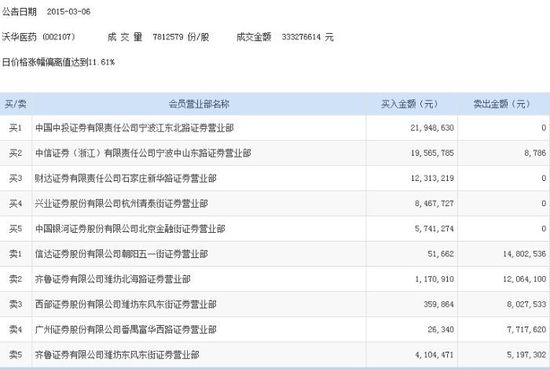Click the 会员营业部名称 column header
Screen dimensions: 550x369
pos(199,104)
